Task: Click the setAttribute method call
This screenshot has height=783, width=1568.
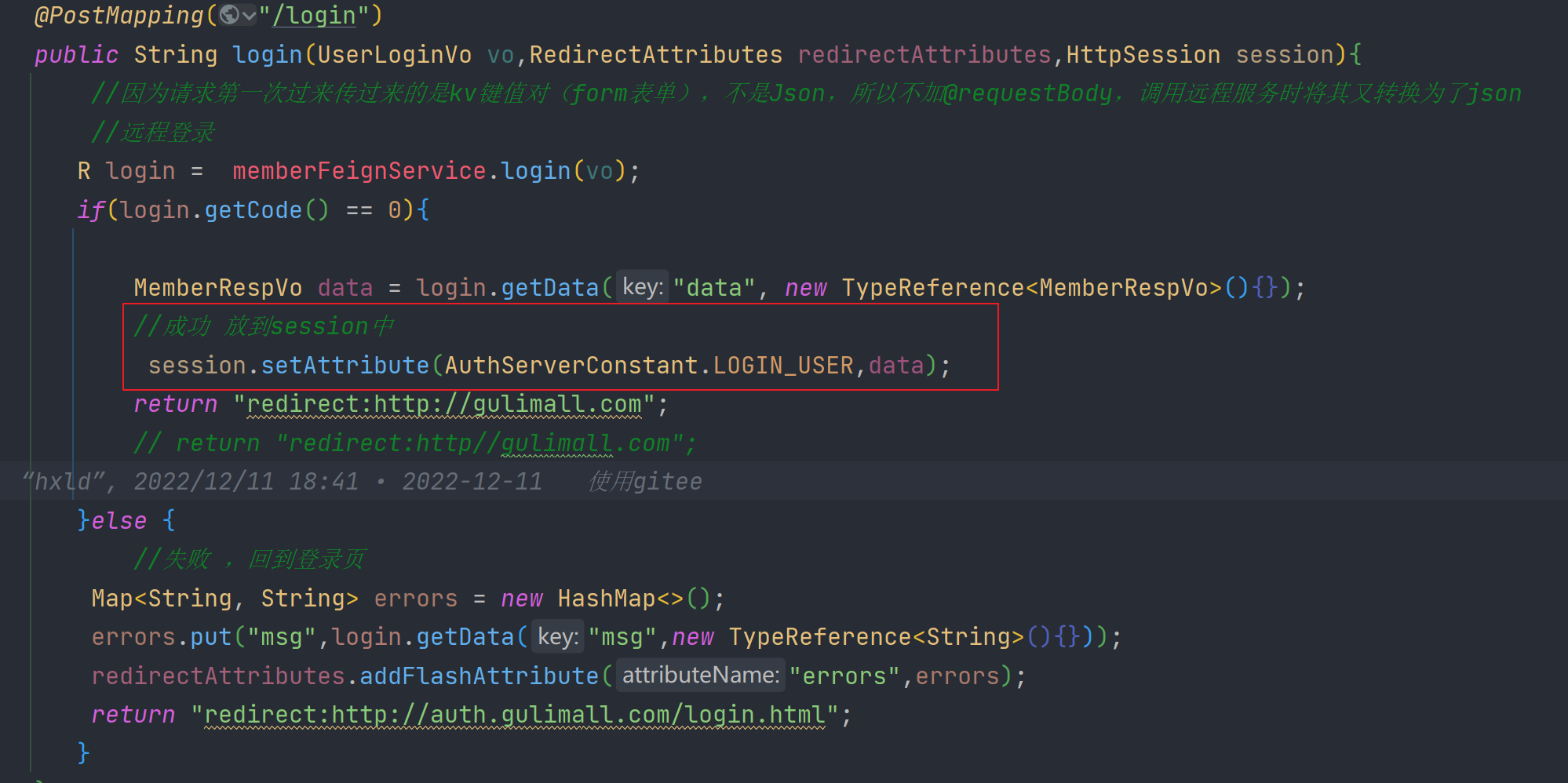Action: click(x=345, y=365)
